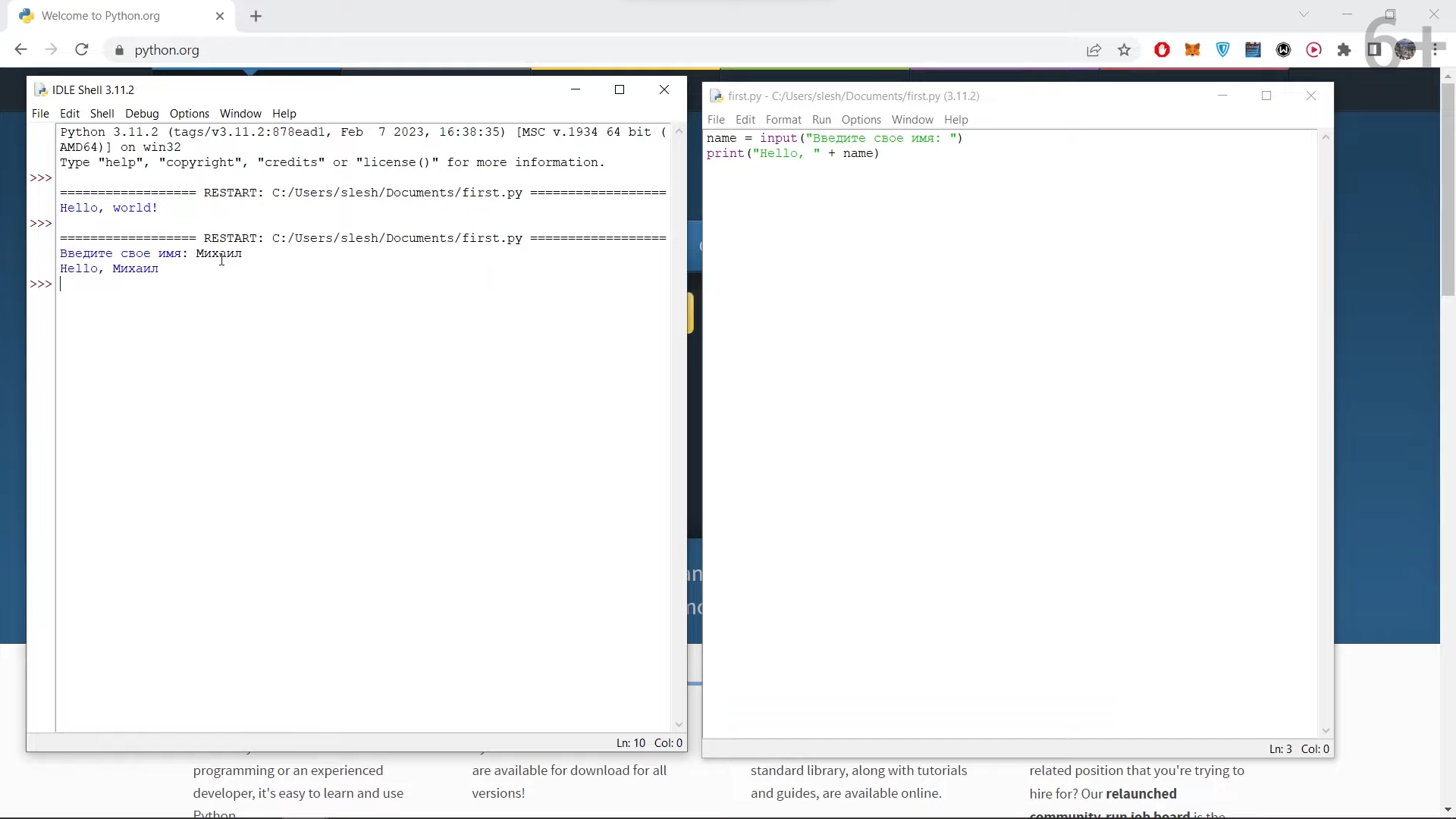Expand the tab search dropdown chevron
The width and height of the screenshot is (1456, 819).
click(x=1304, y=14)
